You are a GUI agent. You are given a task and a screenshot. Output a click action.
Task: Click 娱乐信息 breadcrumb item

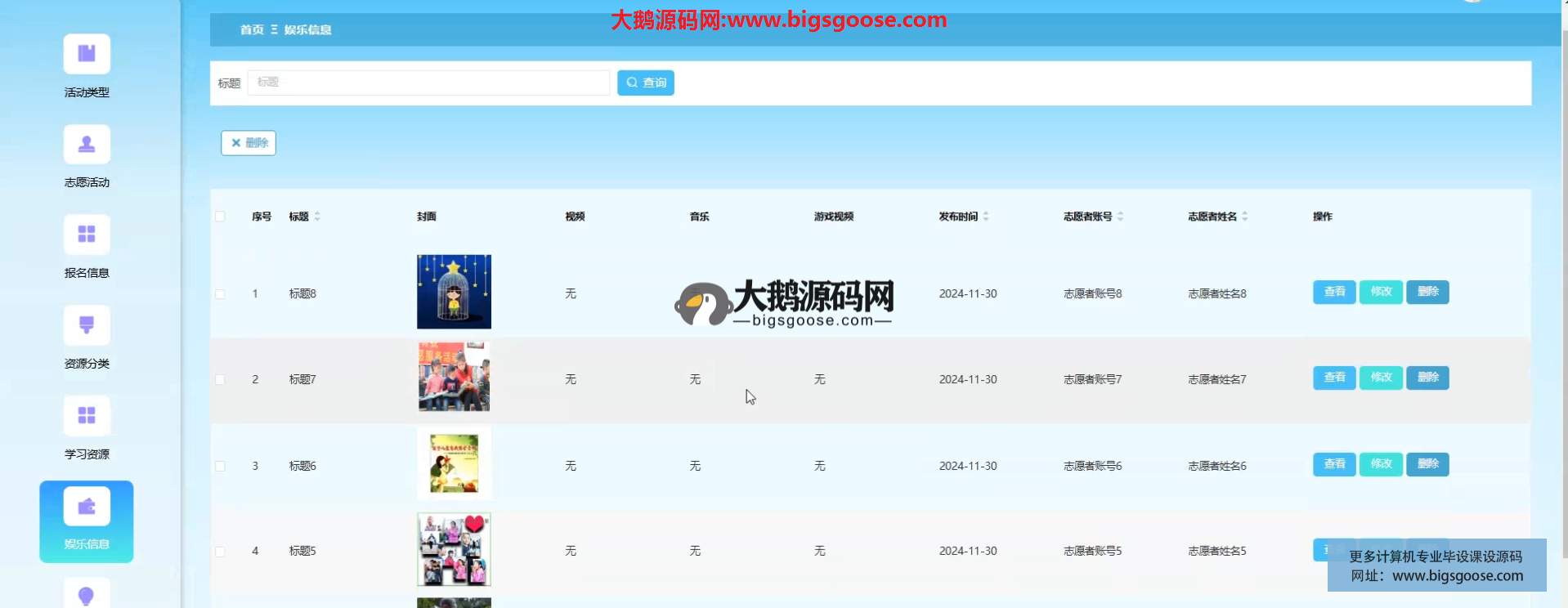pos(307,30)
